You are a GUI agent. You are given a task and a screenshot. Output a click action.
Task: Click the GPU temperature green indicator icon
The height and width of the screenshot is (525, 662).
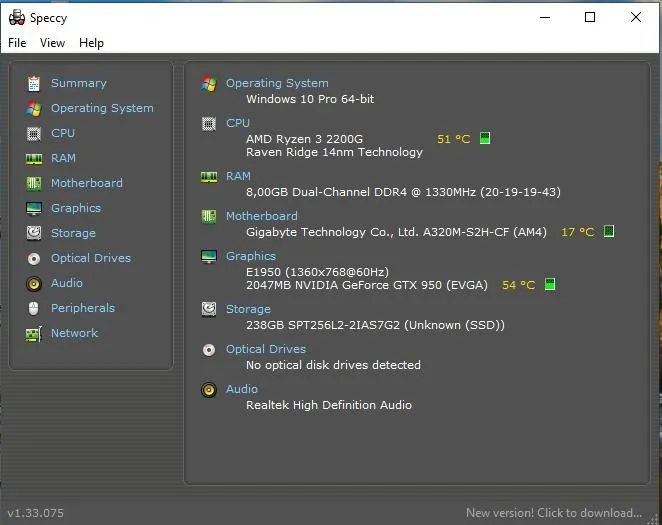coord(550,284)
